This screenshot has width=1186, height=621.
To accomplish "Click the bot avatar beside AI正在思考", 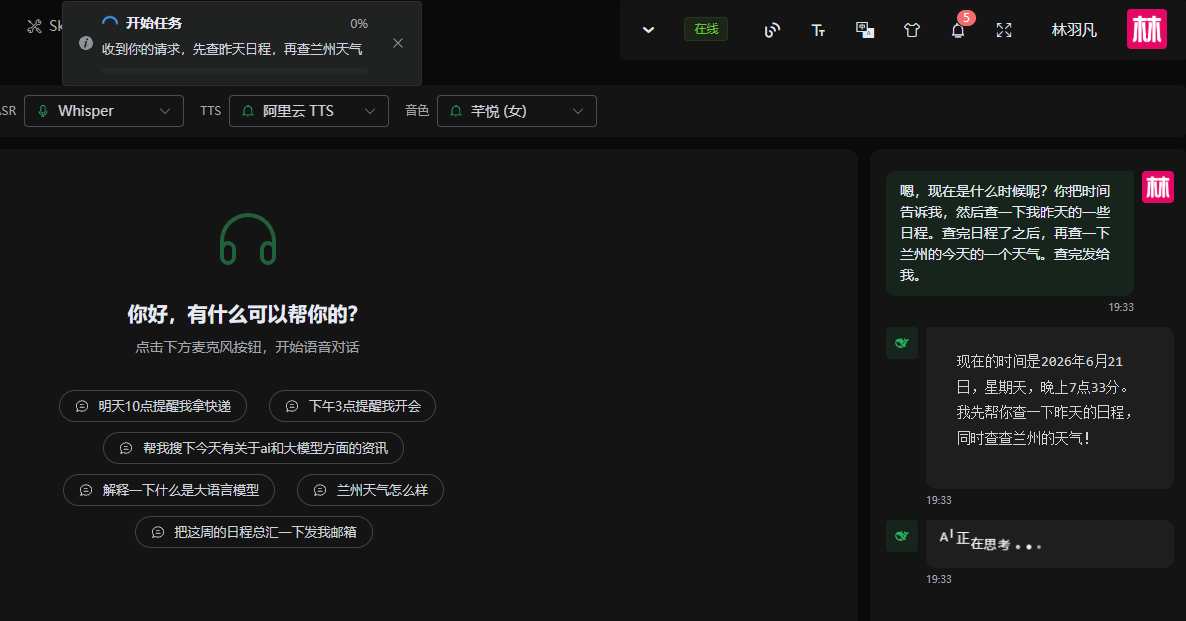I will point(902,536).
